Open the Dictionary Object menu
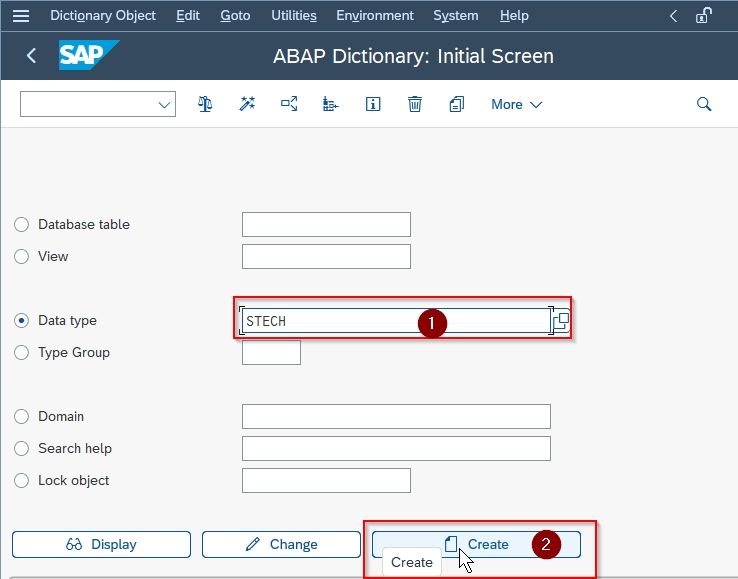The width and height of the screenshot is (738, 579). tap(103, 16)
